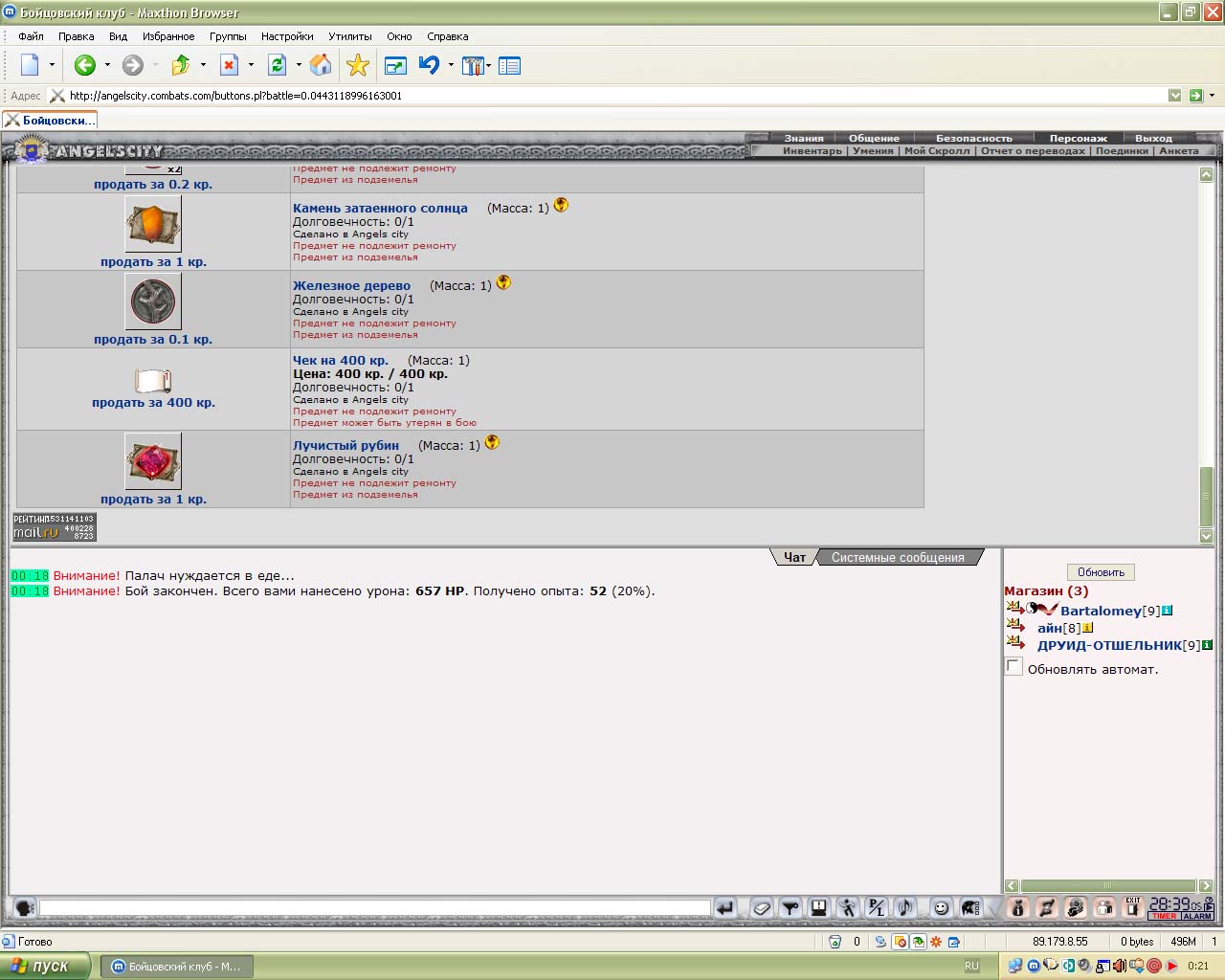Screen dimensions: 1225x980
Task: Open Bartalomey player name link
Action: pos(1101,611)
